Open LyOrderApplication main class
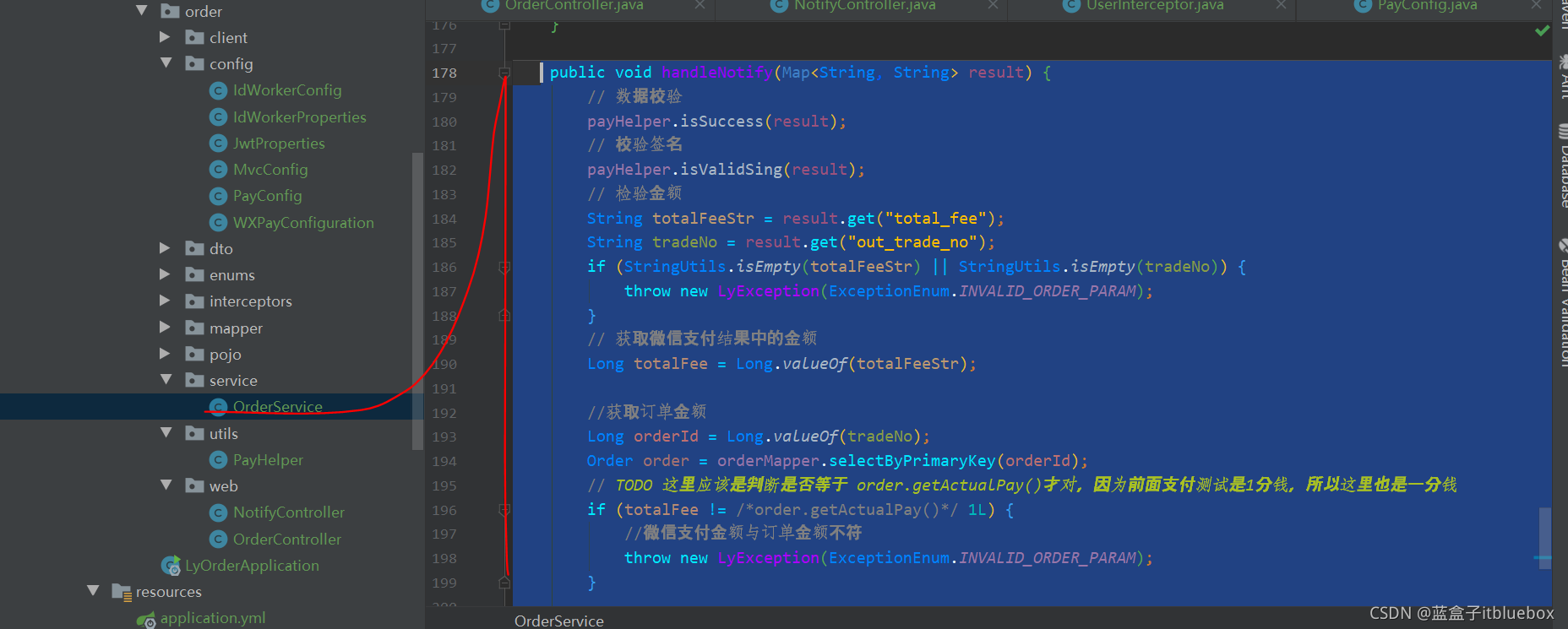1568x629 pixels. [x=252, y=565]
